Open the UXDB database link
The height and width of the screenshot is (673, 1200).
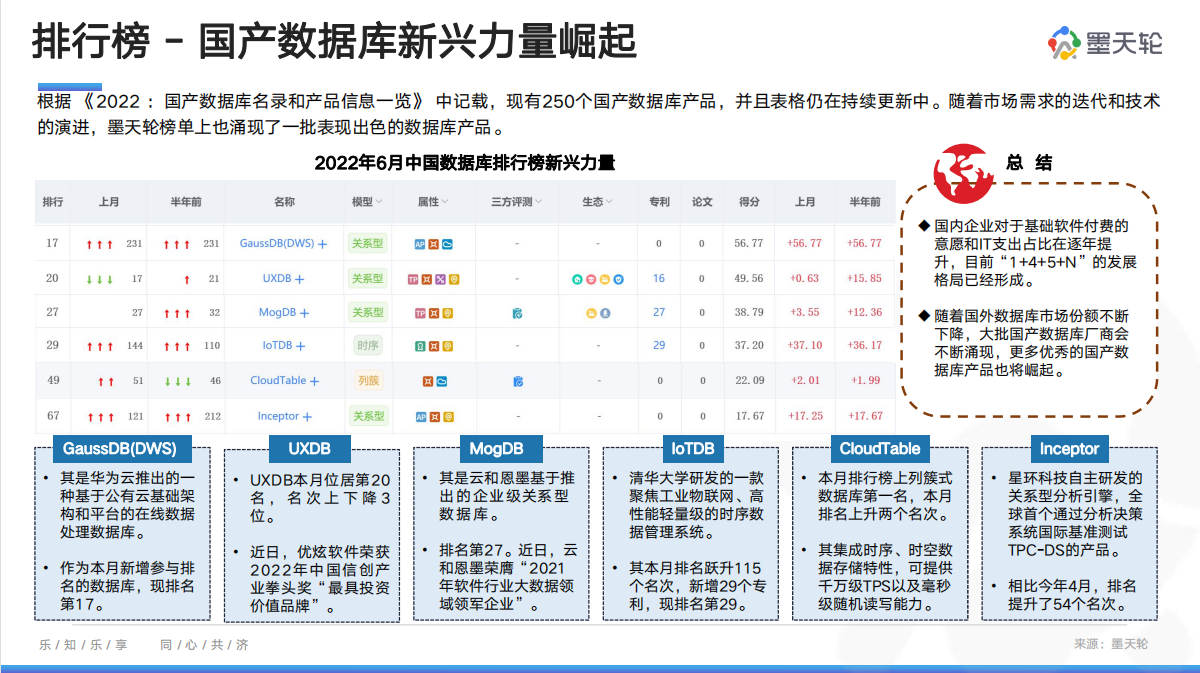[x=277, y=279]
